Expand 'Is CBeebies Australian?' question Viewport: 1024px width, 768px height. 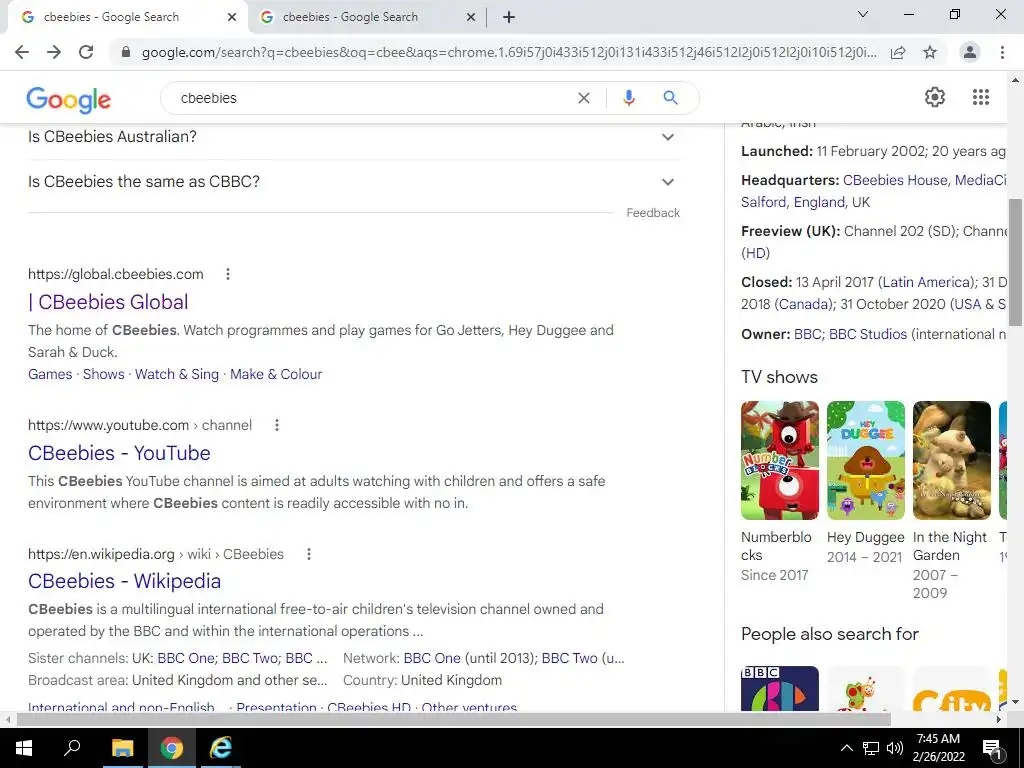click(354, 137)
